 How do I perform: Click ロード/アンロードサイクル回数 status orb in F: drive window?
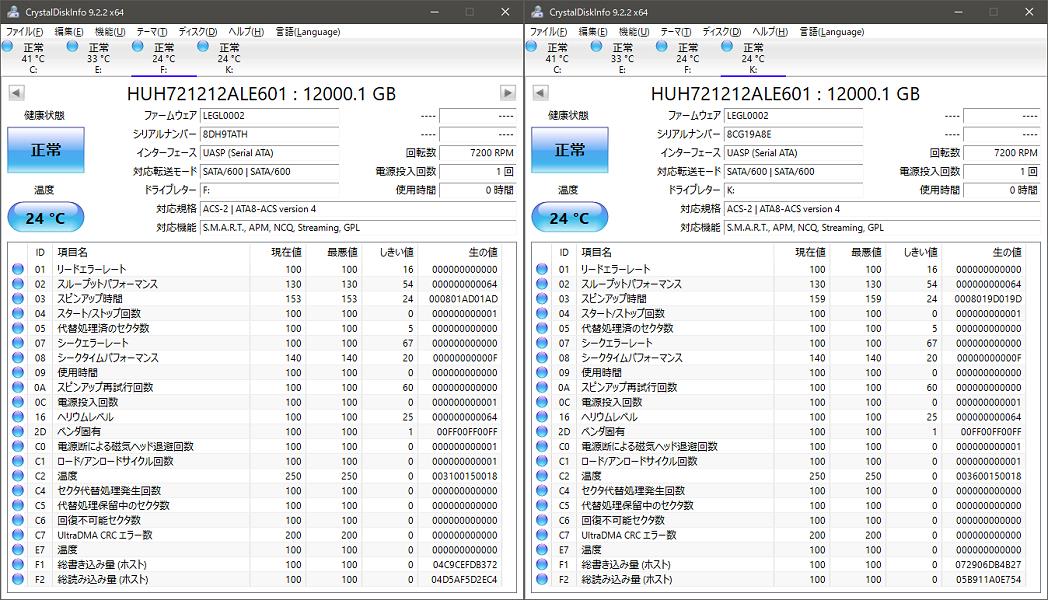18,461
